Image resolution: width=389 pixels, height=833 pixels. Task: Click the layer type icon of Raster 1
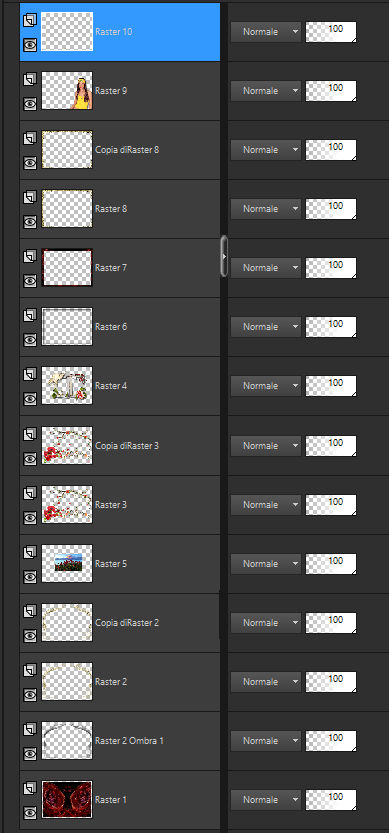30,788
